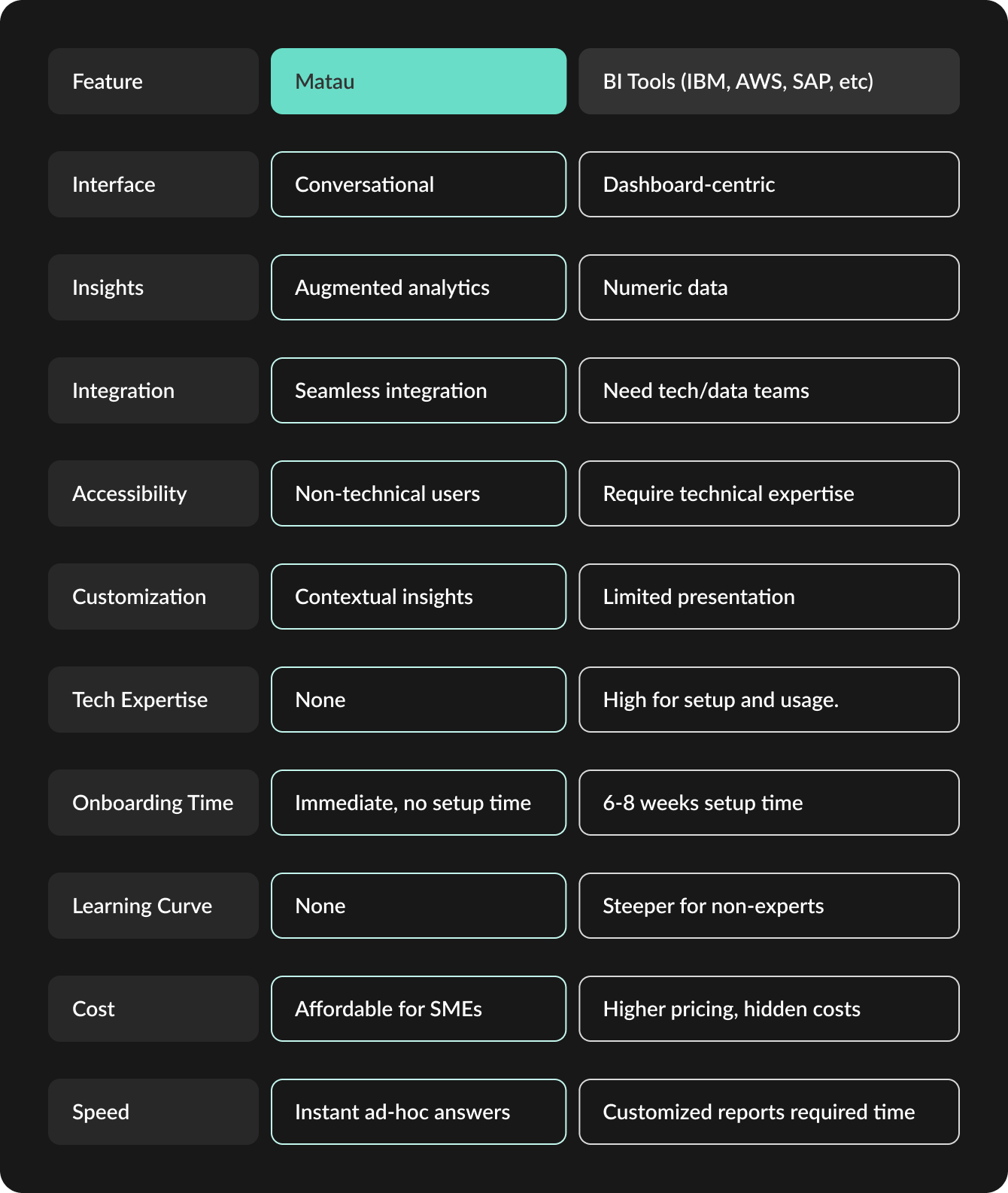
Task: Click the highlighted Matau column header
Action: click(x=418, y=81)
